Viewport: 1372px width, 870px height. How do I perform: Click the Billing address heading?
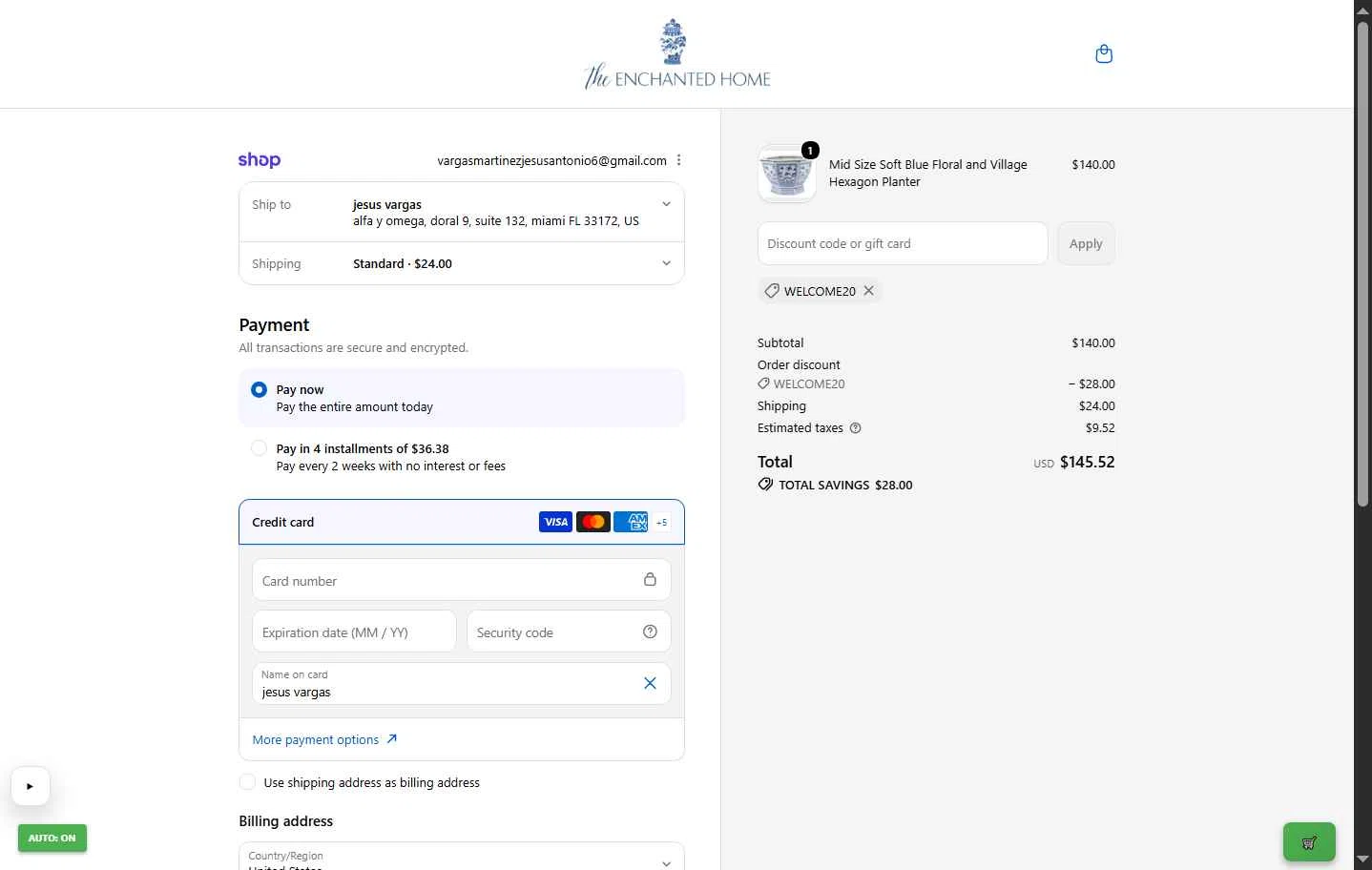pos(286,821)
